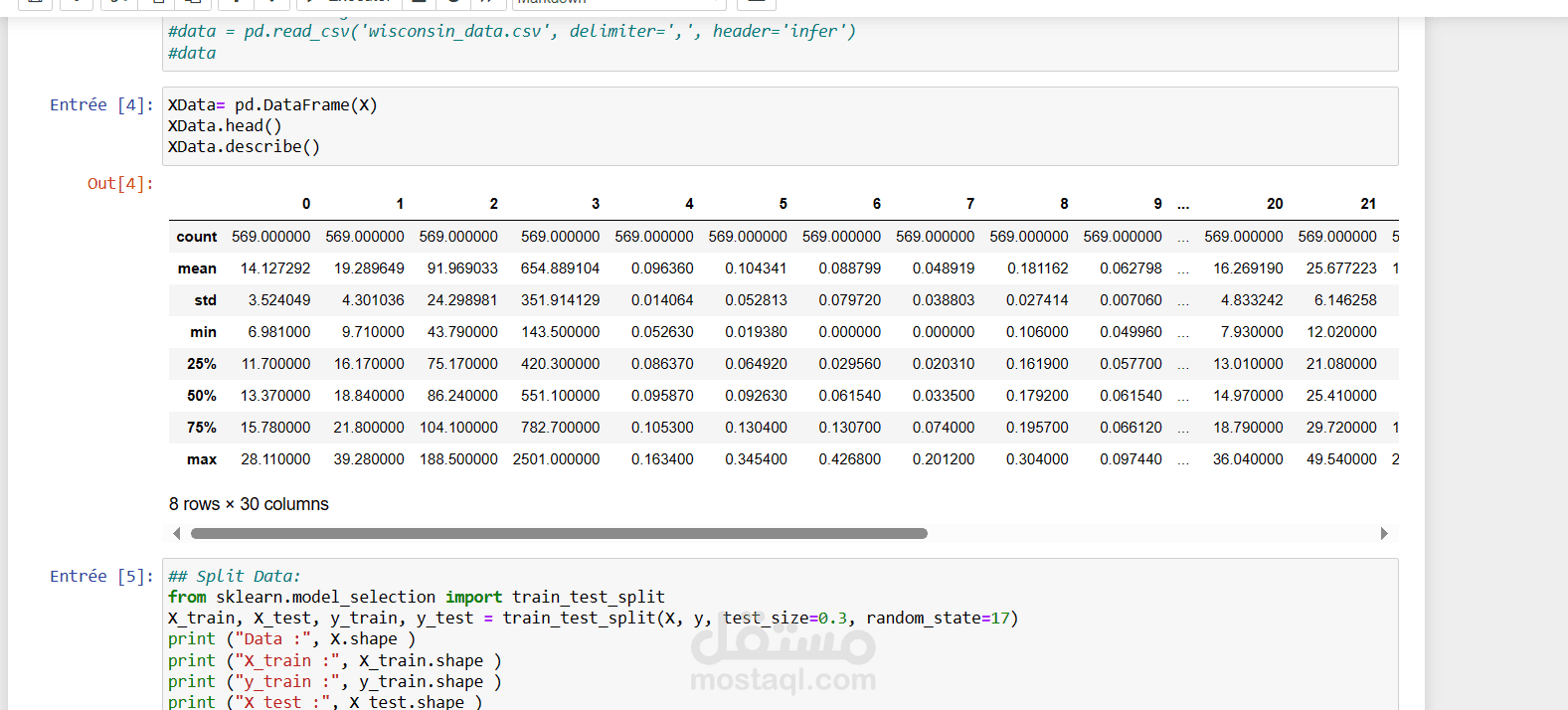This screenshot has width=1568, height=710.
Task: Click the 75% value 29.720000
Action: click(1341, 428)
